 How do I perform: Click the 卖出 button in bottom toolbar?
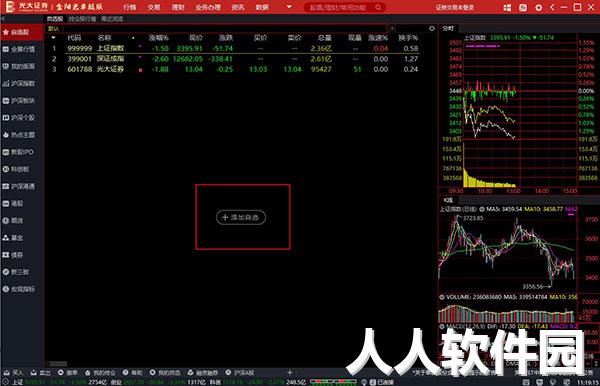pyautogui.click(x=41, y=372)
